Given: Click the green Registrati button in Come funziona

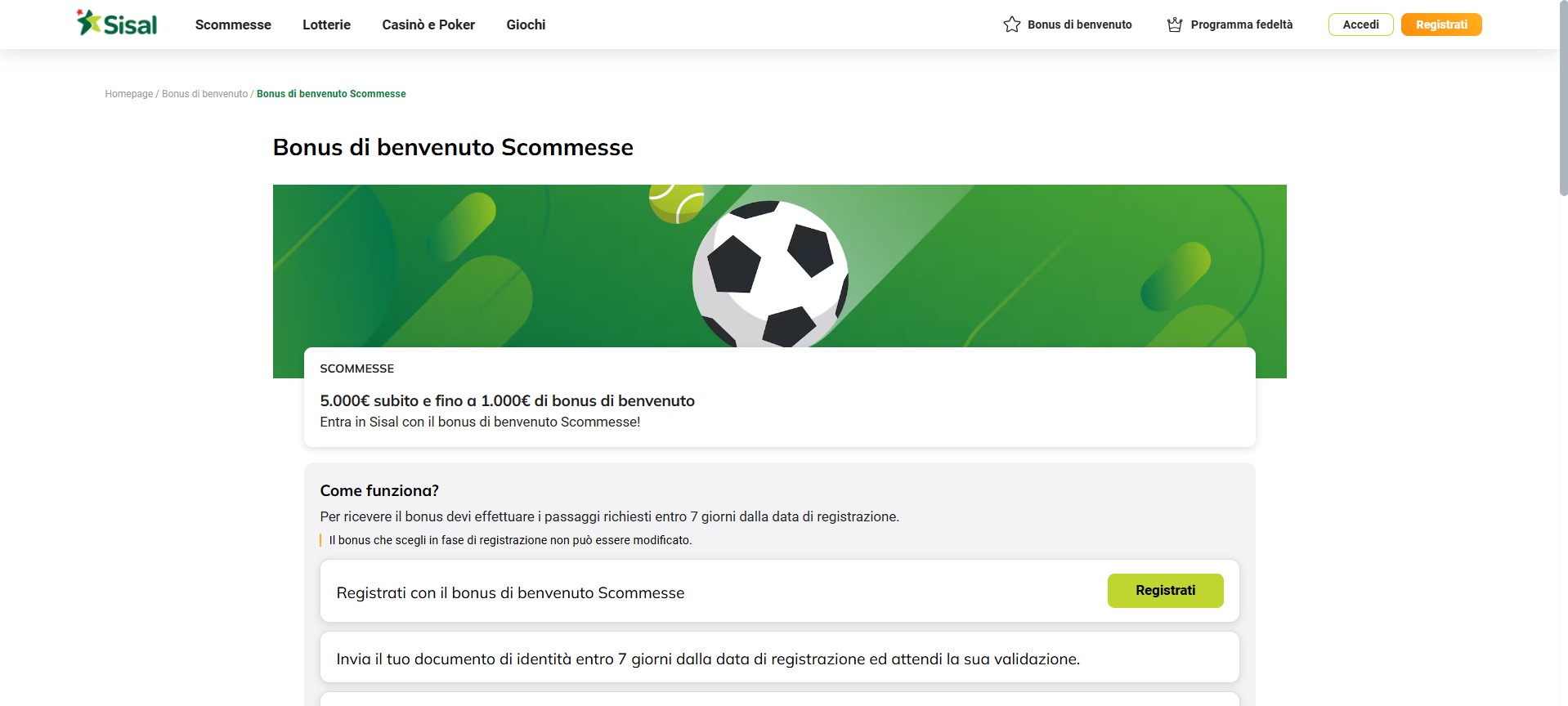Looking at the screenshot, I should (x=1165, y=590).
